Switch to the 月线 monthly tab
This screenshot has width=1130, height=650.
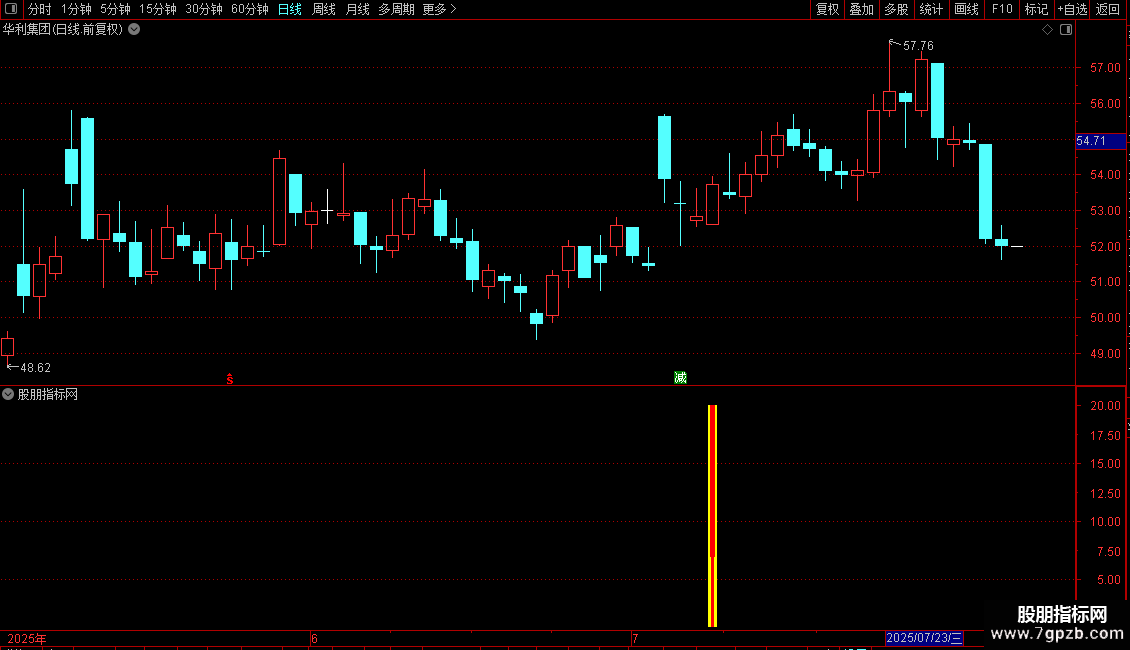pos(357,9)
